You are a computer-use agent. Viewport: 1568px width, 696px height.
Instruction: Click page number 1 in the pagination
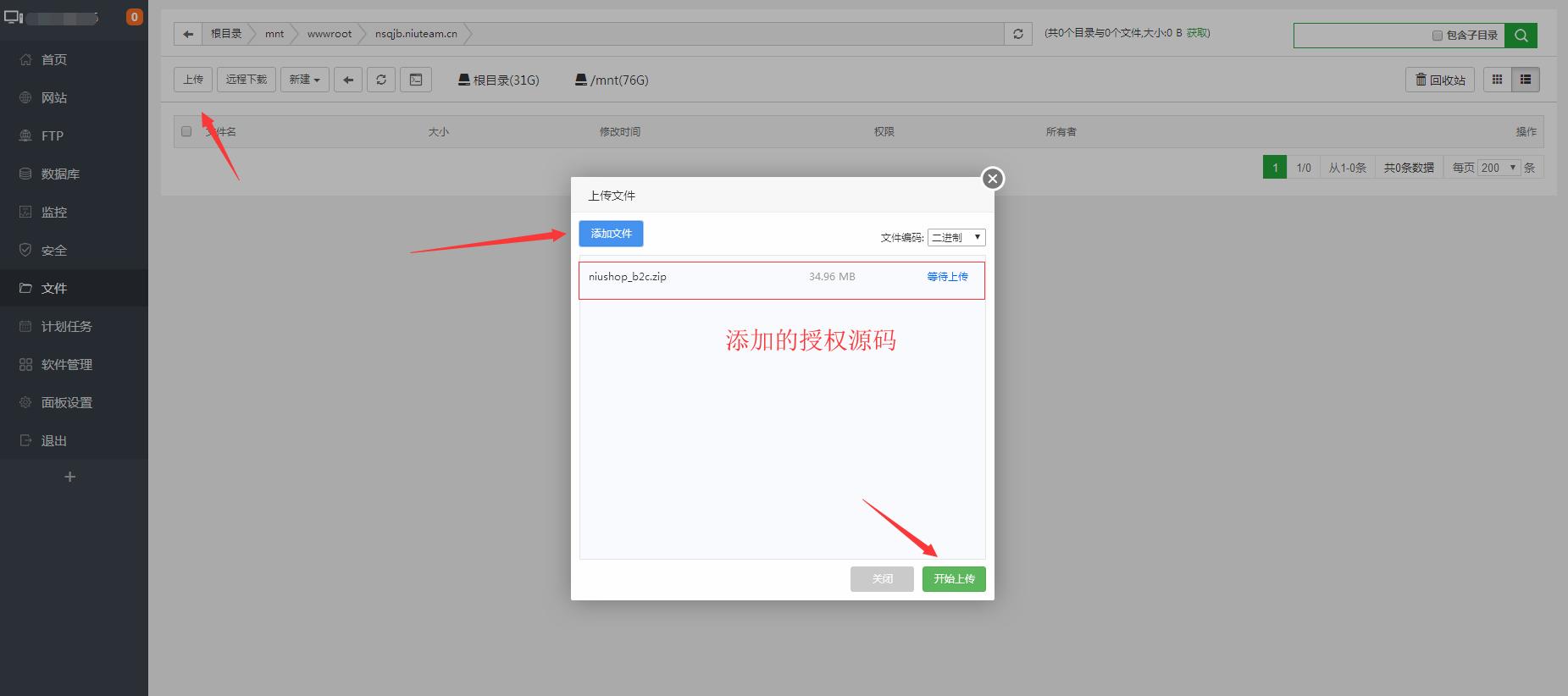pos(1275,168)
